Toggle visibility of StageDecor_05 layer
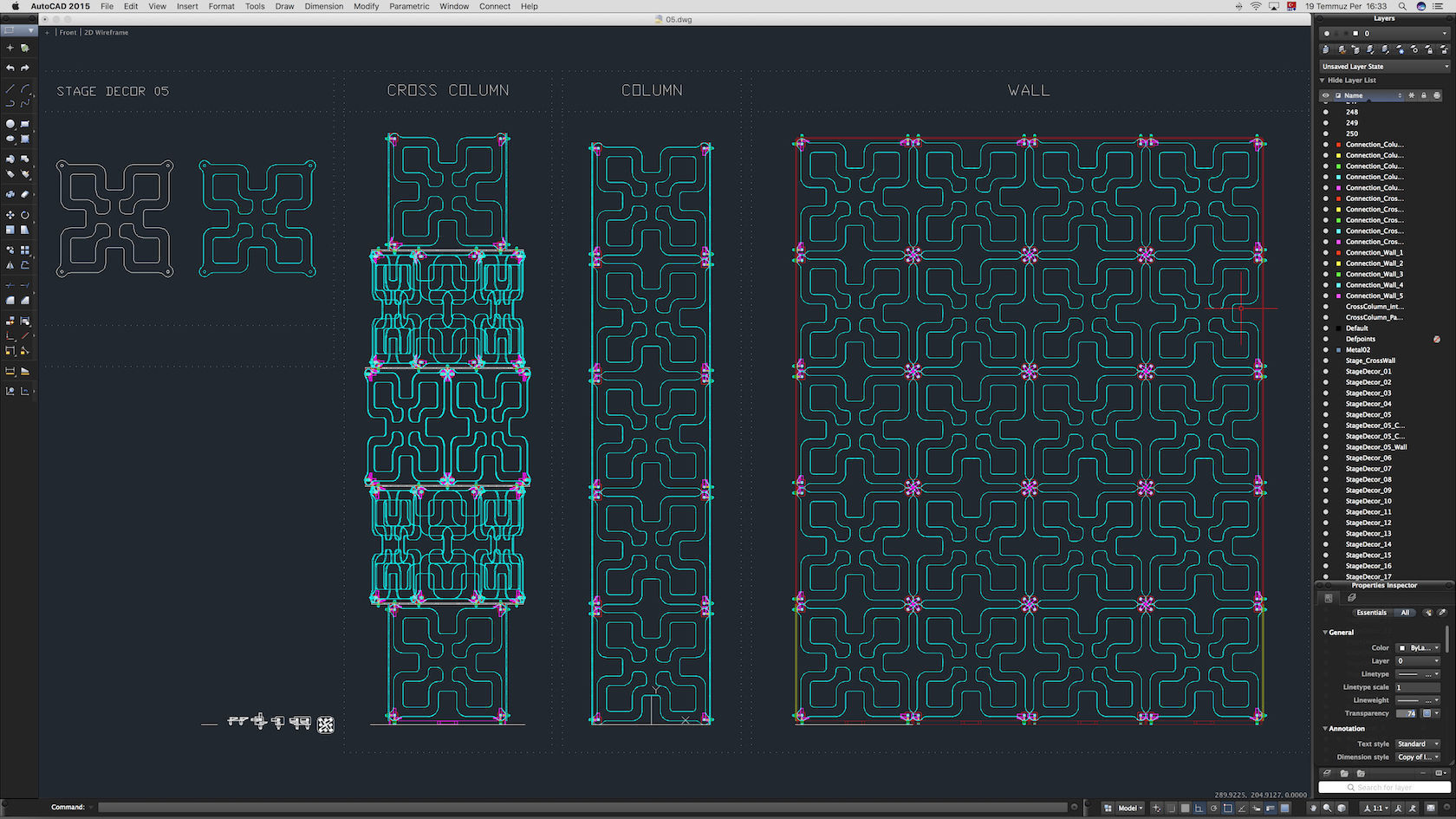The width and height of the screenshot is (1456, 819). coord(1325,415)
